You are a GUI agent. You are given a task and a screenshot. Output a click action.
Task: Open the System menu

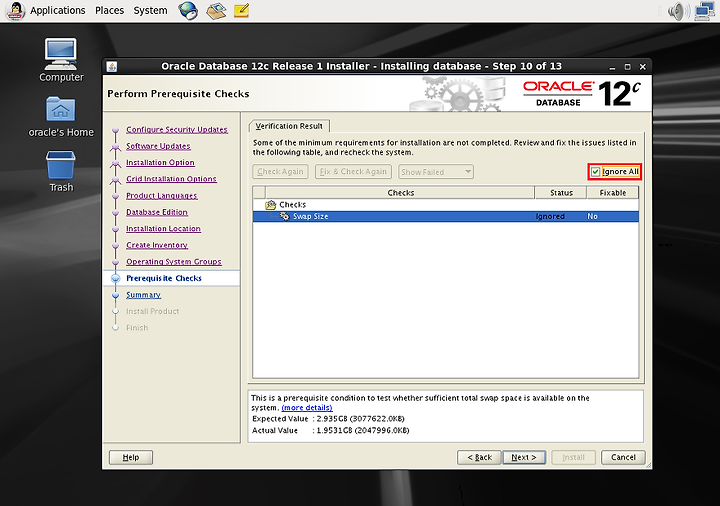(x=150, y=10)
